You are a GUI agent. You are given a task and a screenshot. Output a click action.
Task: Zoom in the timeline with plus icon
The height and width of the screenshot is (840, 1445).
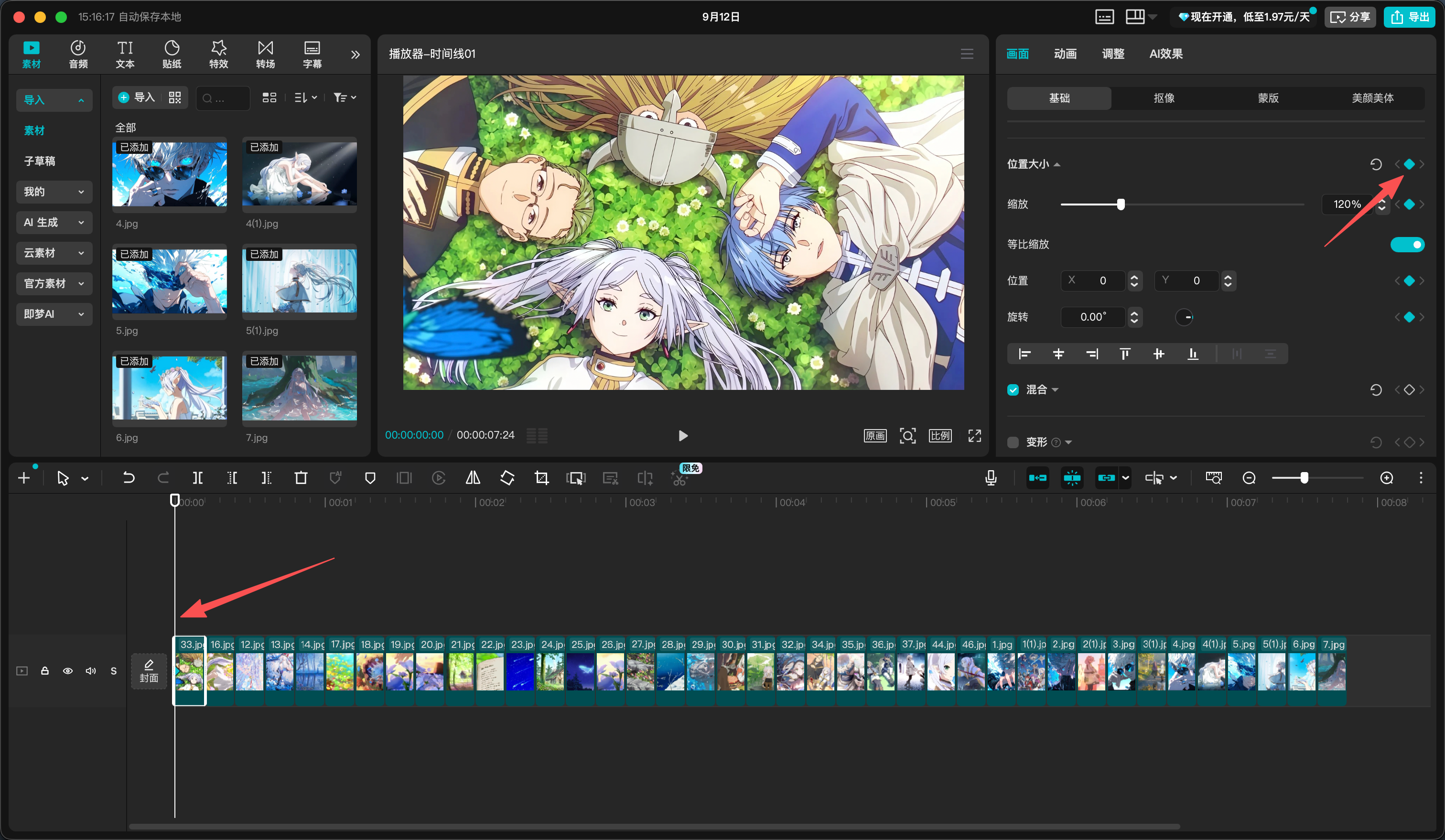click(x=1387, y=478)
